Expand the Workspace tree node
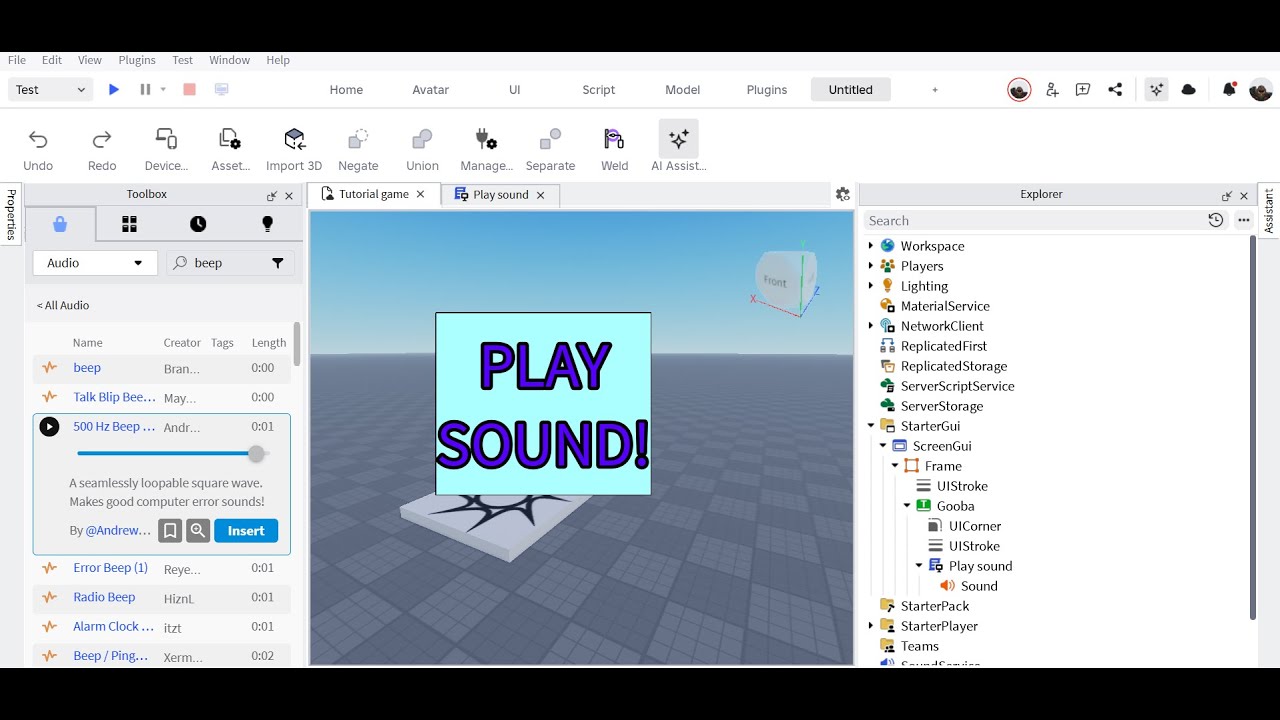Image resolution: width=1280 pixels, height=720 pixels. [871, 246]
